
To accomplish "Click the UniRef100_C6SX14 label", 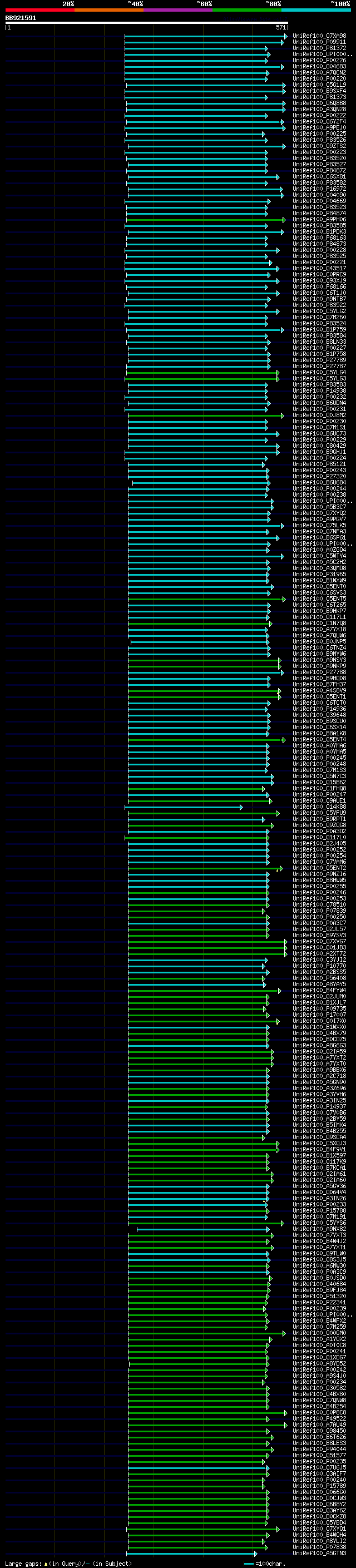I will [x=319, y=728].
